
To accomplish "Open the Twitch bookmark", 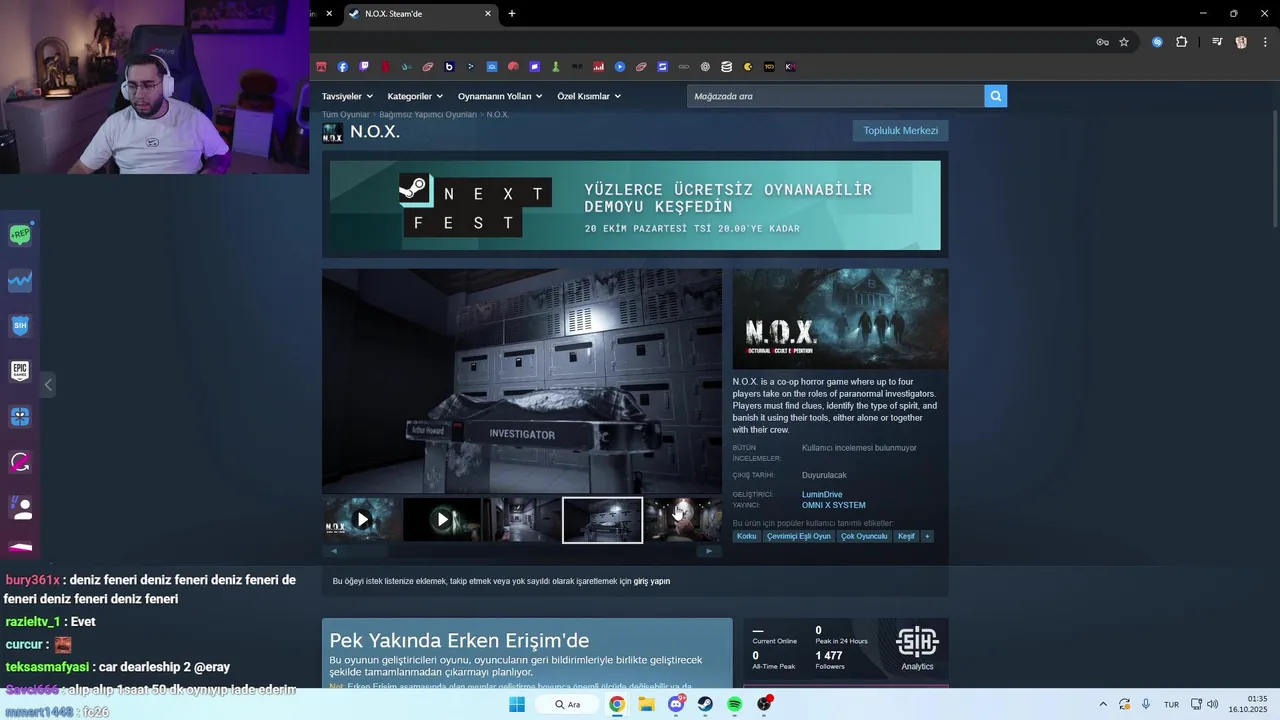I will click(x=364, y=67).
